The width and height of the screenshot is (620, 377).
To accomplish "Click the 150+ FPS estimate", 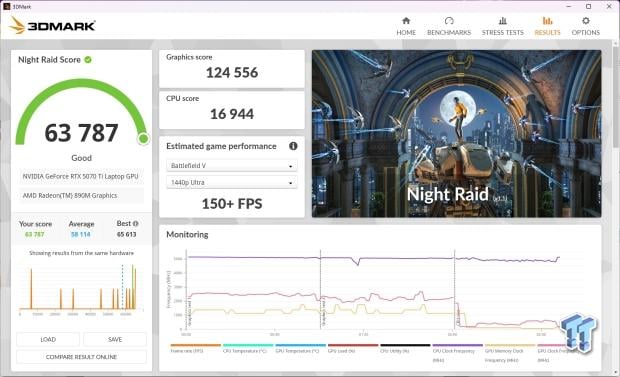I will [232, 204].
